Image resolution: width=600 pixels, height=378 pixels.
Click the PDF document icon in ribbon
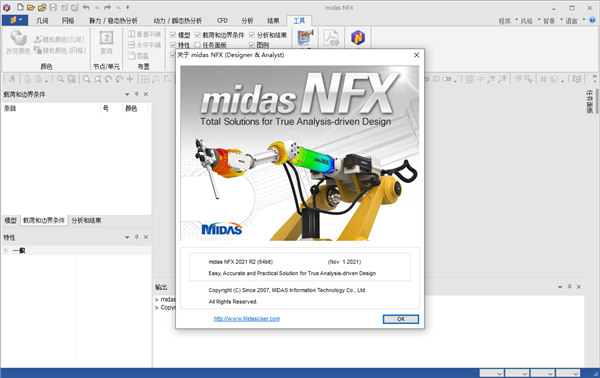pyautogui.click(x=331, y=37)
